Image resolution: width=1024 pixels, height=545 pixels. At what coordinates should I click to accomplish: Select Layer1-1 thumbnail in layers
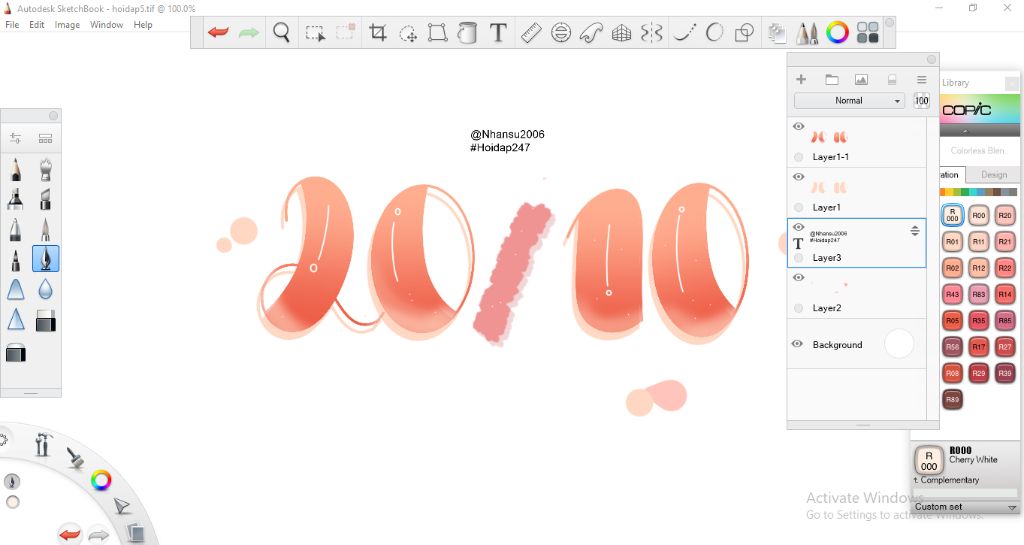pyautogui.click(x=829, y=137)
